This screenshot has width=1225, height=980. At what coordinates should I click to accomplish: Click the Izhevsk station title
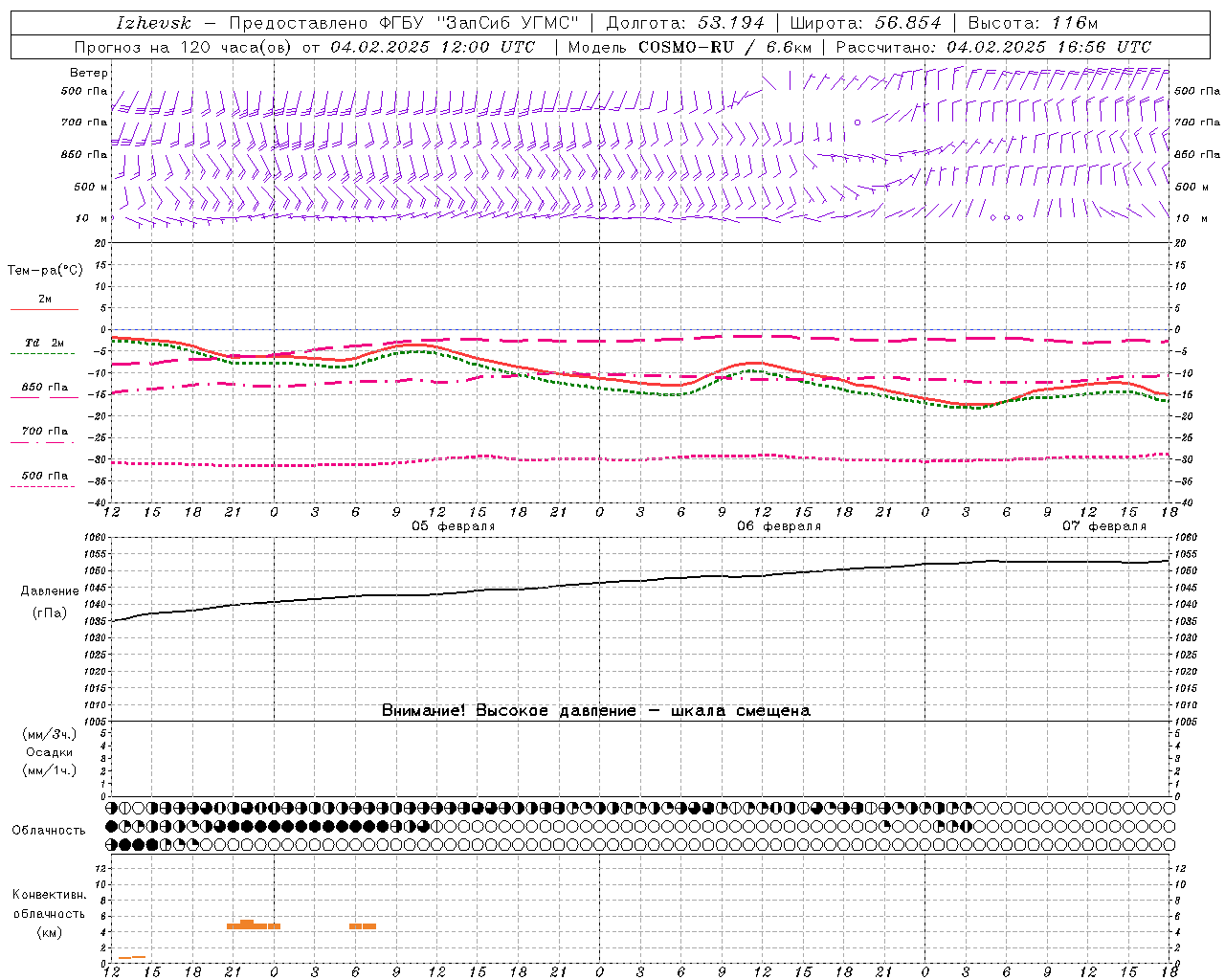[154, 23]
